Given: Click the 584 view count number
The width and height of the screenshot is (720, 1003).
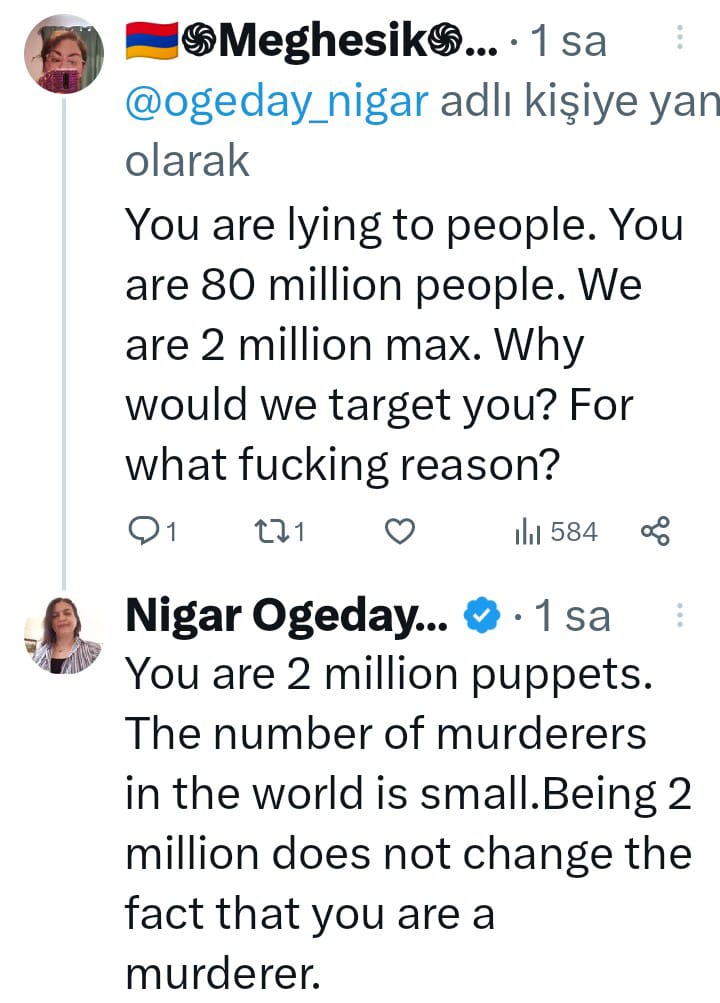Looking at the screenshot, I should [x=574, y=532].
